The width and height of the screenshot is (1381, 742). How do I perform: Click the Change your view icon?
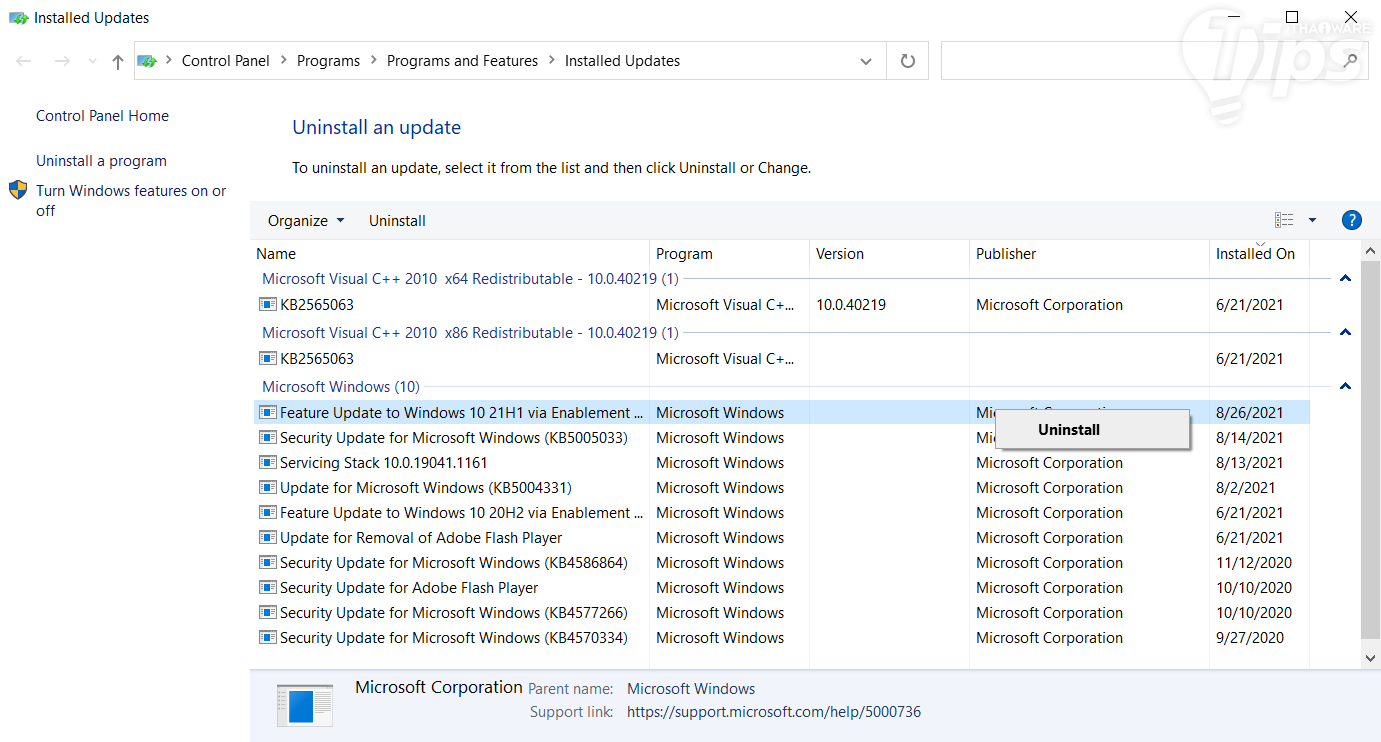pos(1284,221)
